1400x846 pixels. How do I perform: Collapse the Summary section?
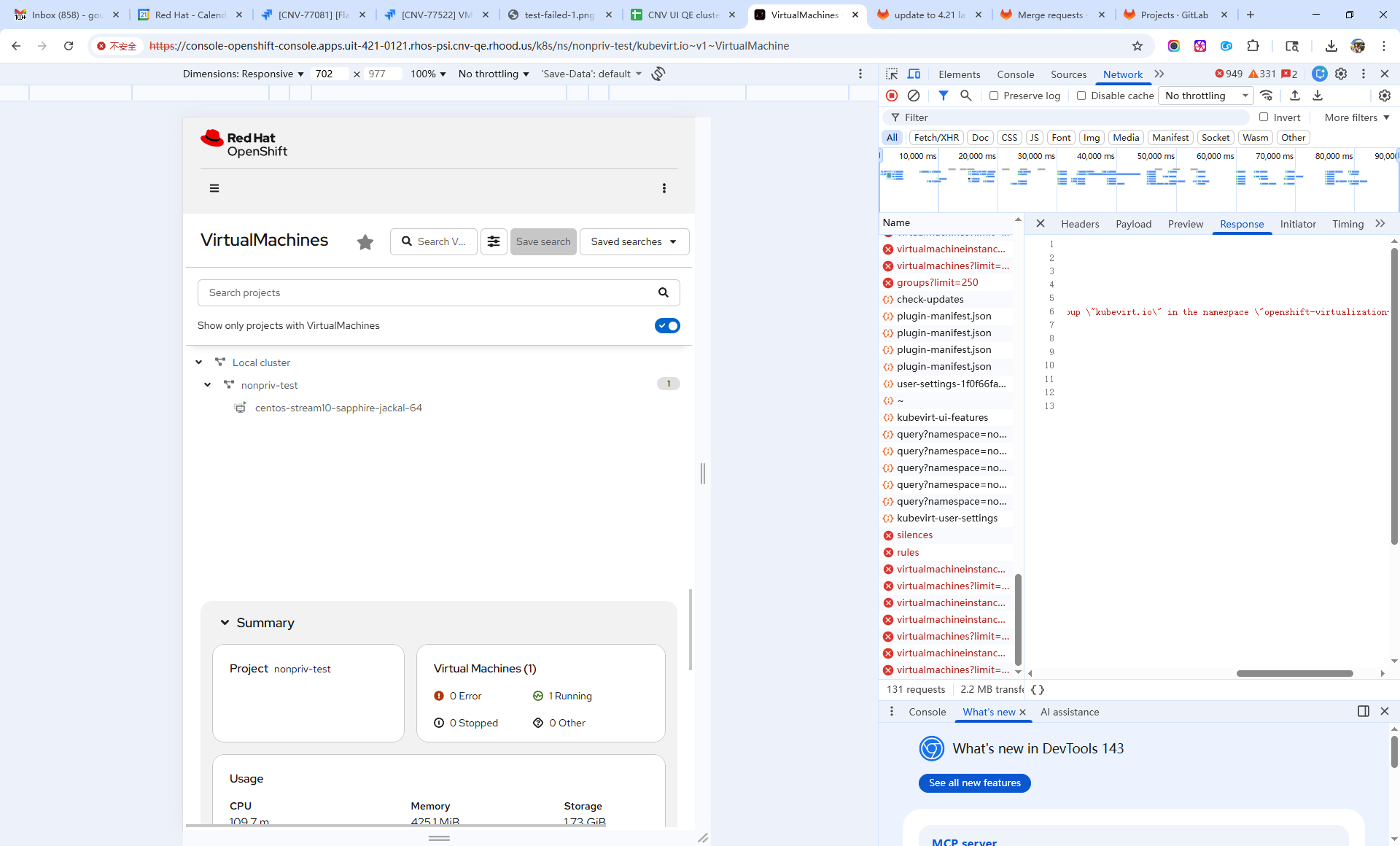(x=225, y=623)
